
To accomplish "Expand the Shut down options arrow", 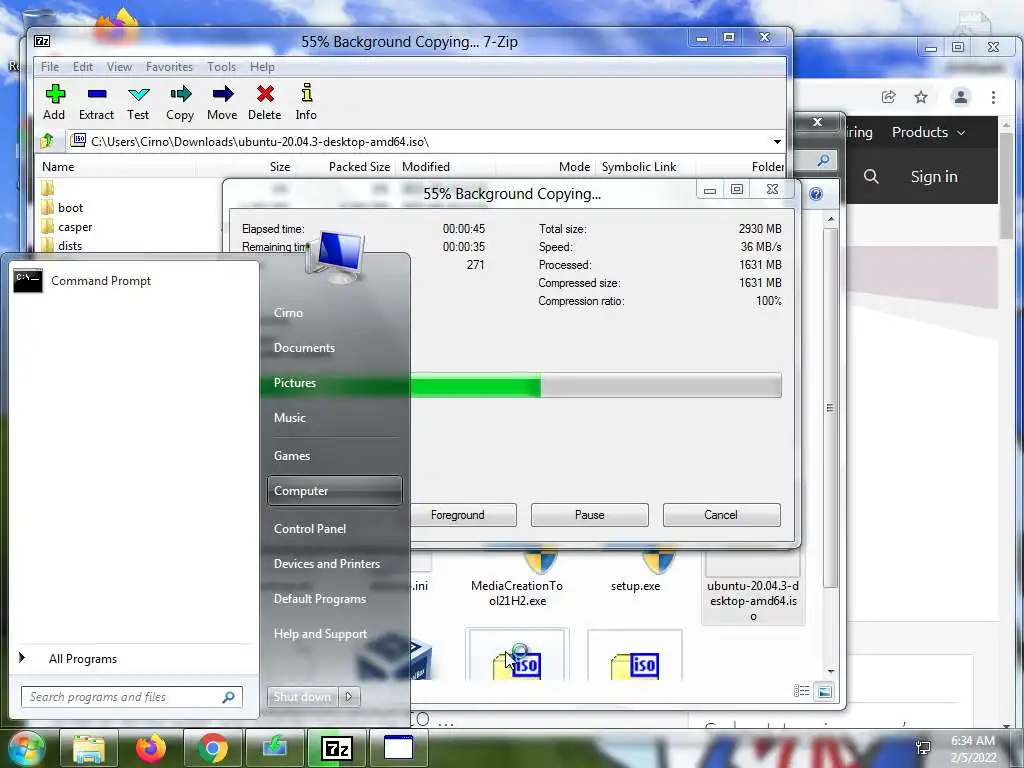I will (x=349, y=697).
